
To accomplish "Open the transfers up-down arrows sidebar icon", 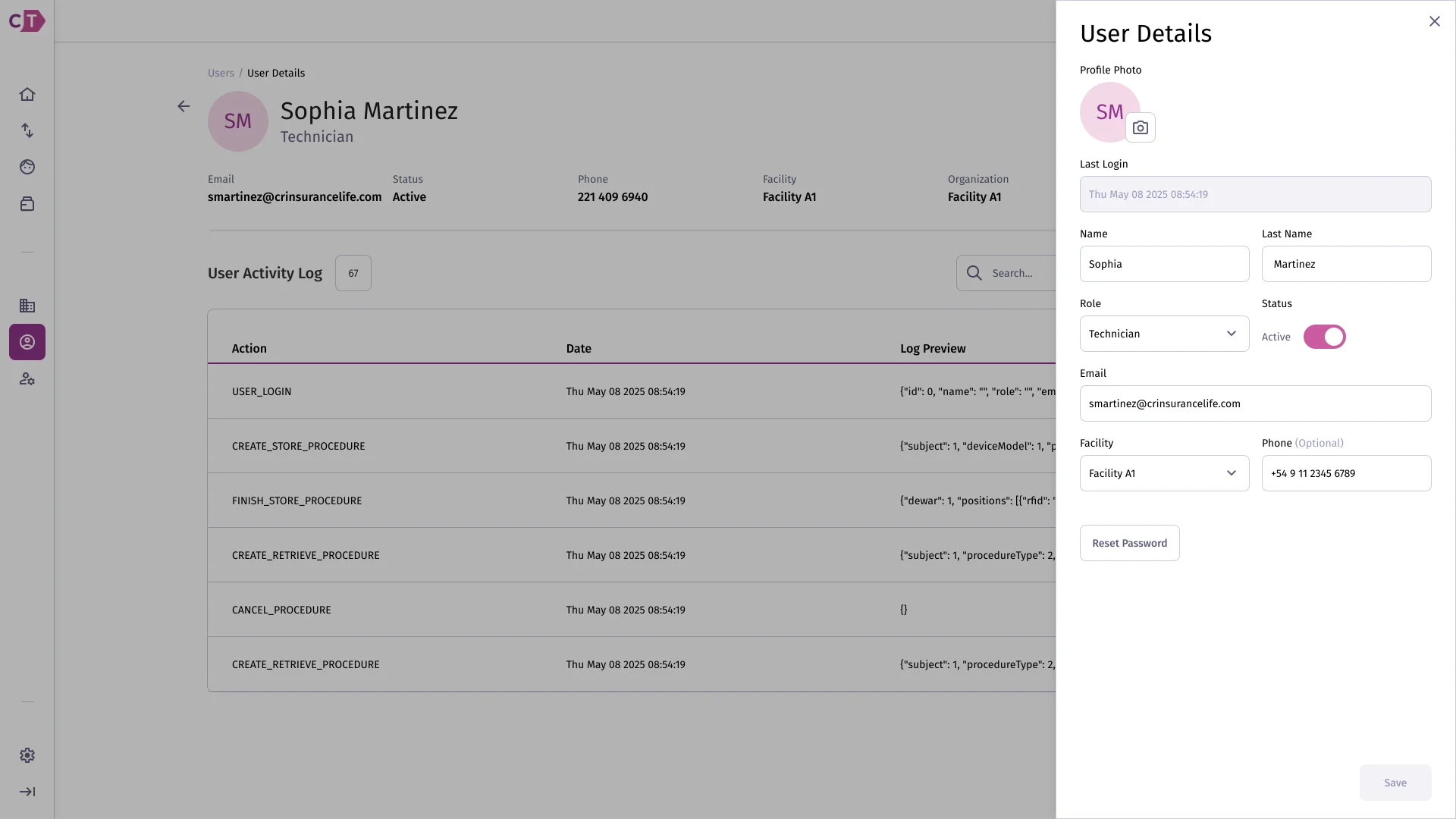I will pyautogui.click(x=27, y=130).
